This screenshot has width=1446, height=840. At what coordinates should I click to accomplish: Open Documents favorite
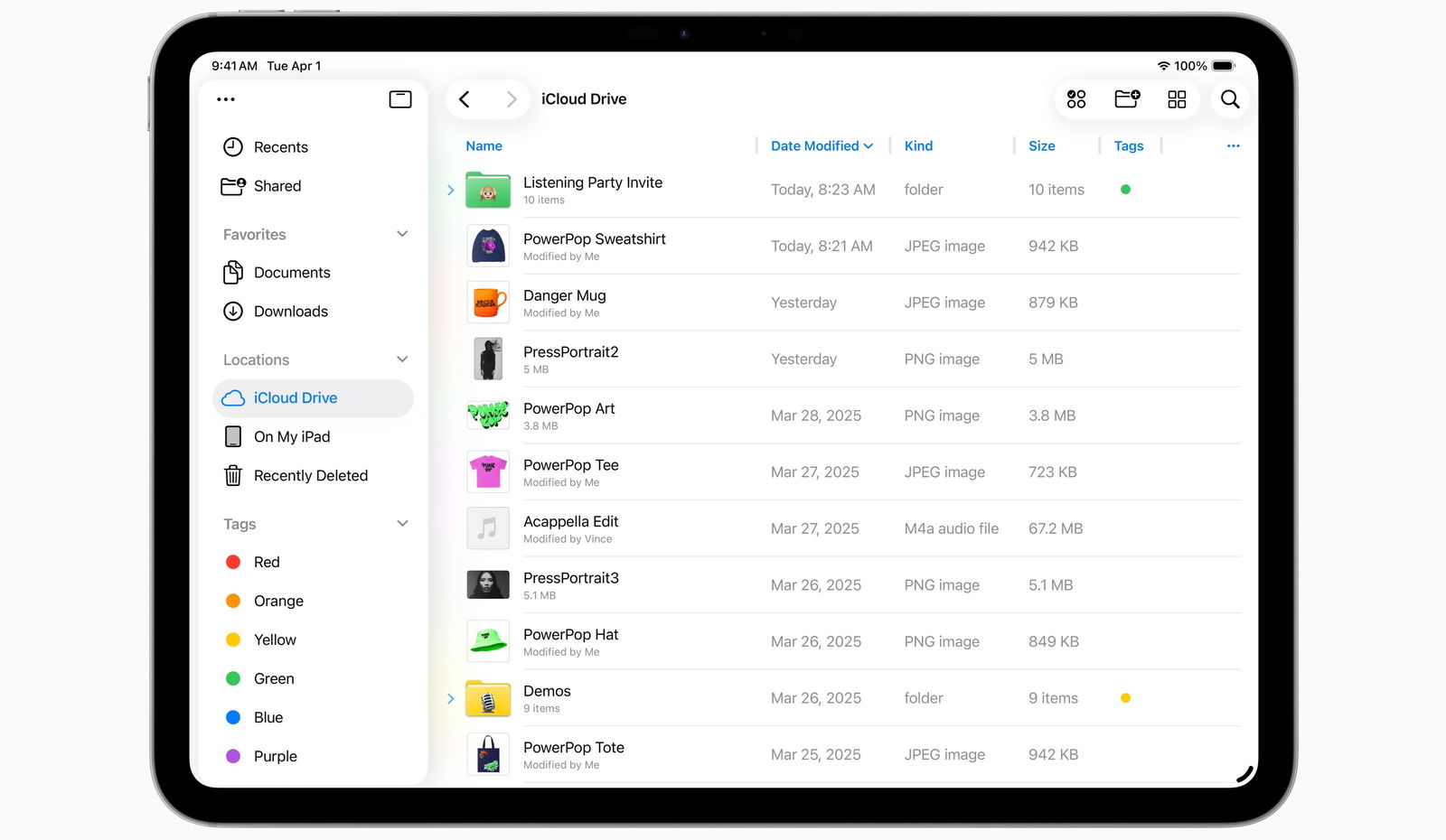(313, 273)
